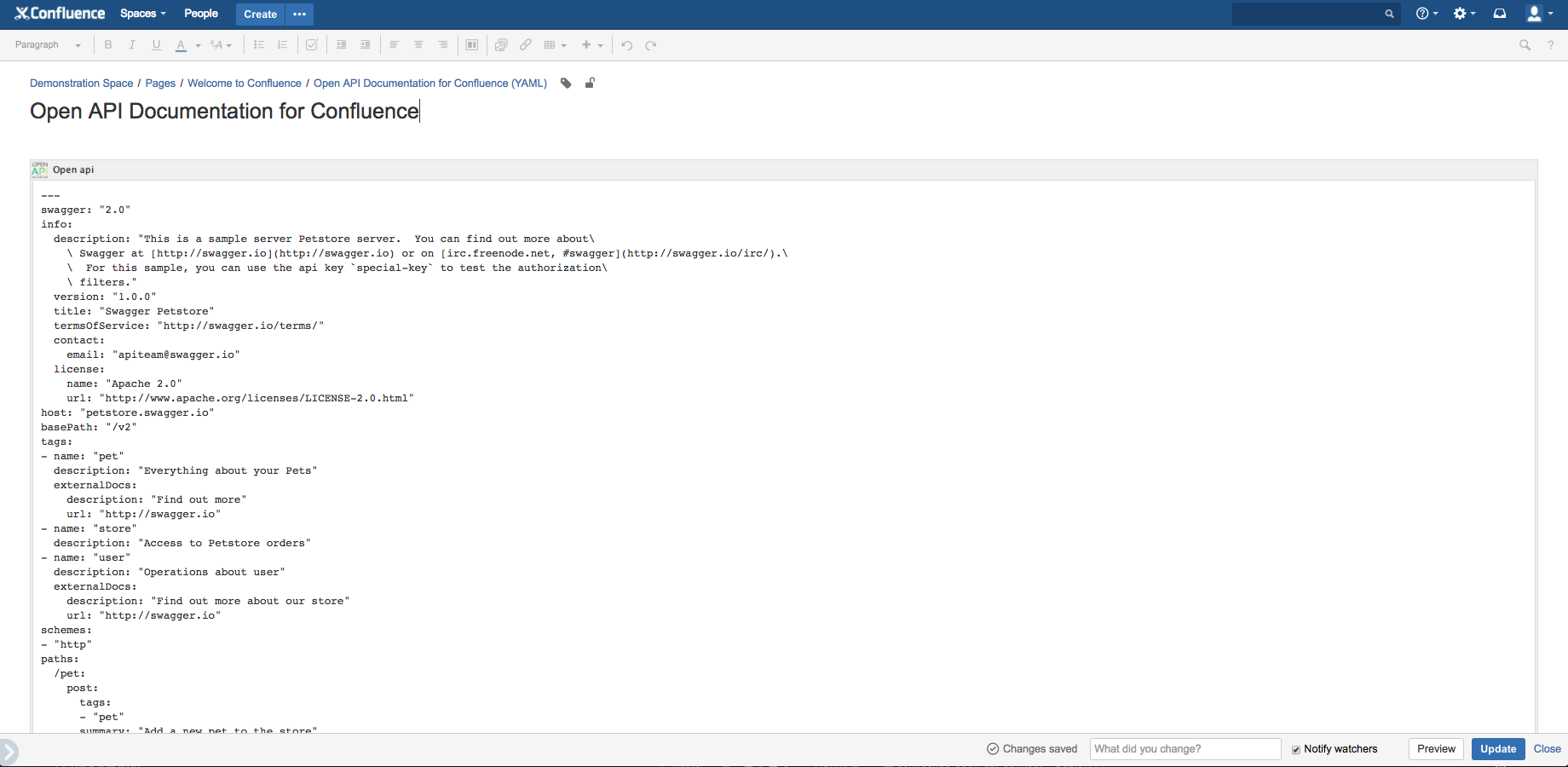Open the text color picker
Screen dimensions: 1568x767
click(181, 45)
